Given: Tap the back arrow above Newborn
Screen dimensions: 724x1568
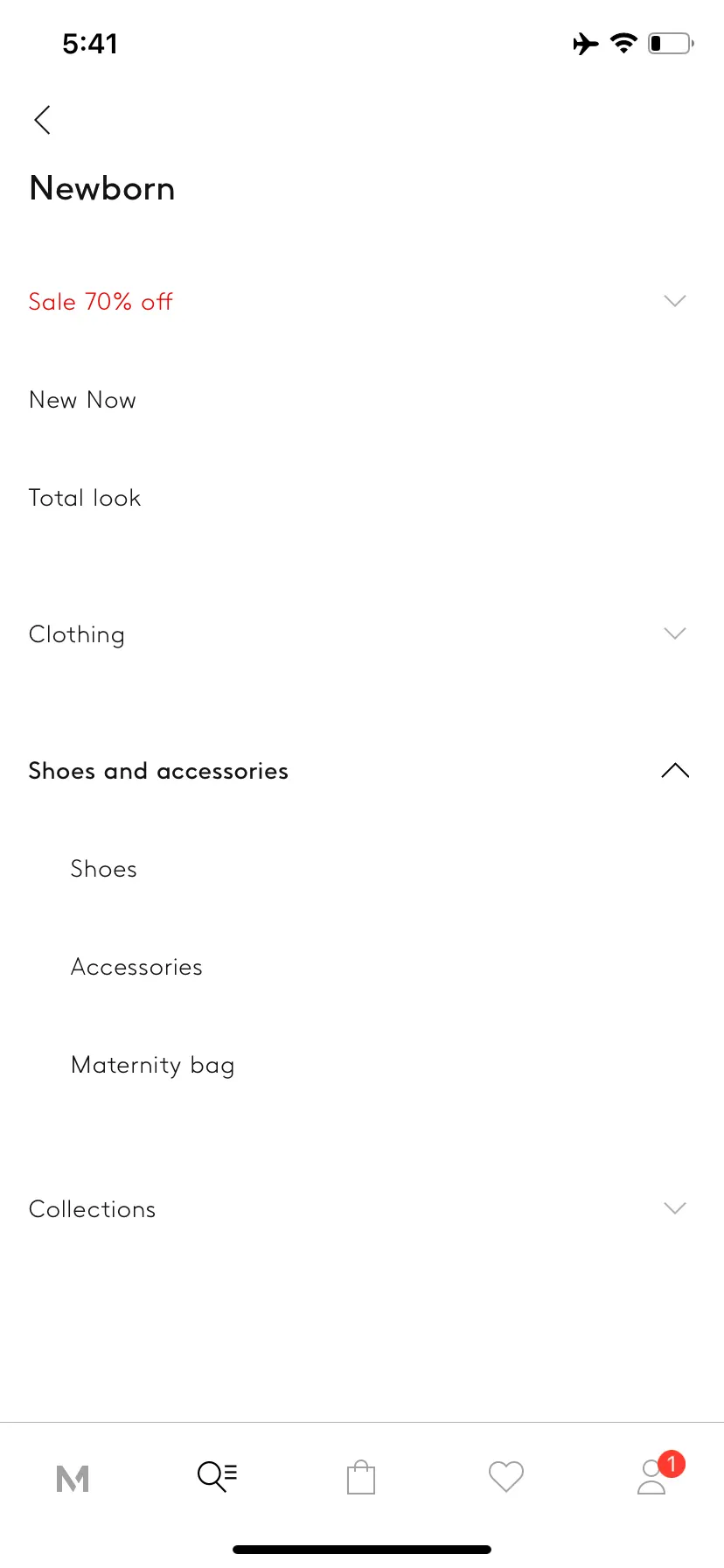Looking at the screenshot, I should pyautogui.click(x=42, y=120).
